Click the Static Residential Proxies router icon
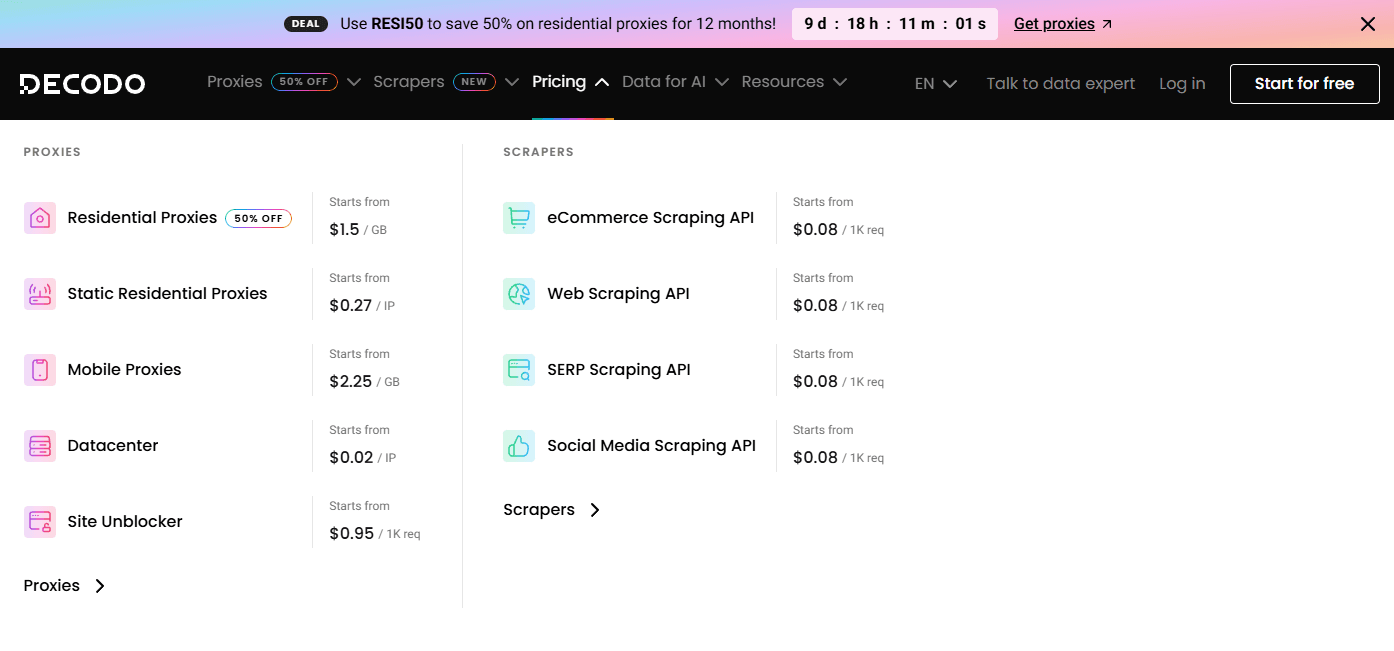 [40, 294]
